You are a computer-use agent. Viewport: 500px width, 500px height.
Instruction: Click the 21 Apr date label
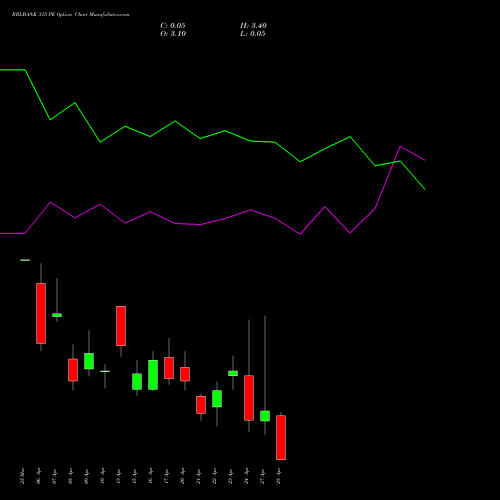click(x=198, y=476)
